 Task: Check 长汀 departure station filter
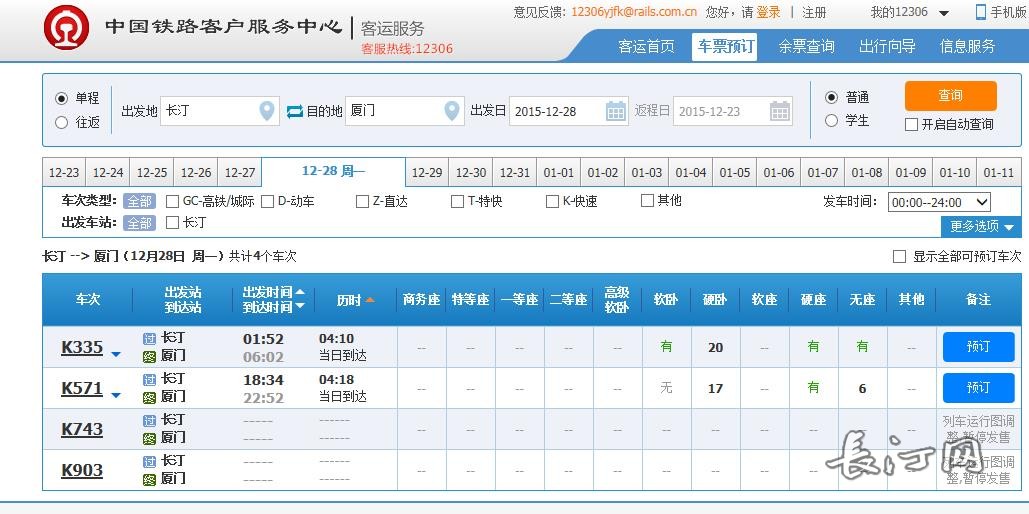(173, 223)
